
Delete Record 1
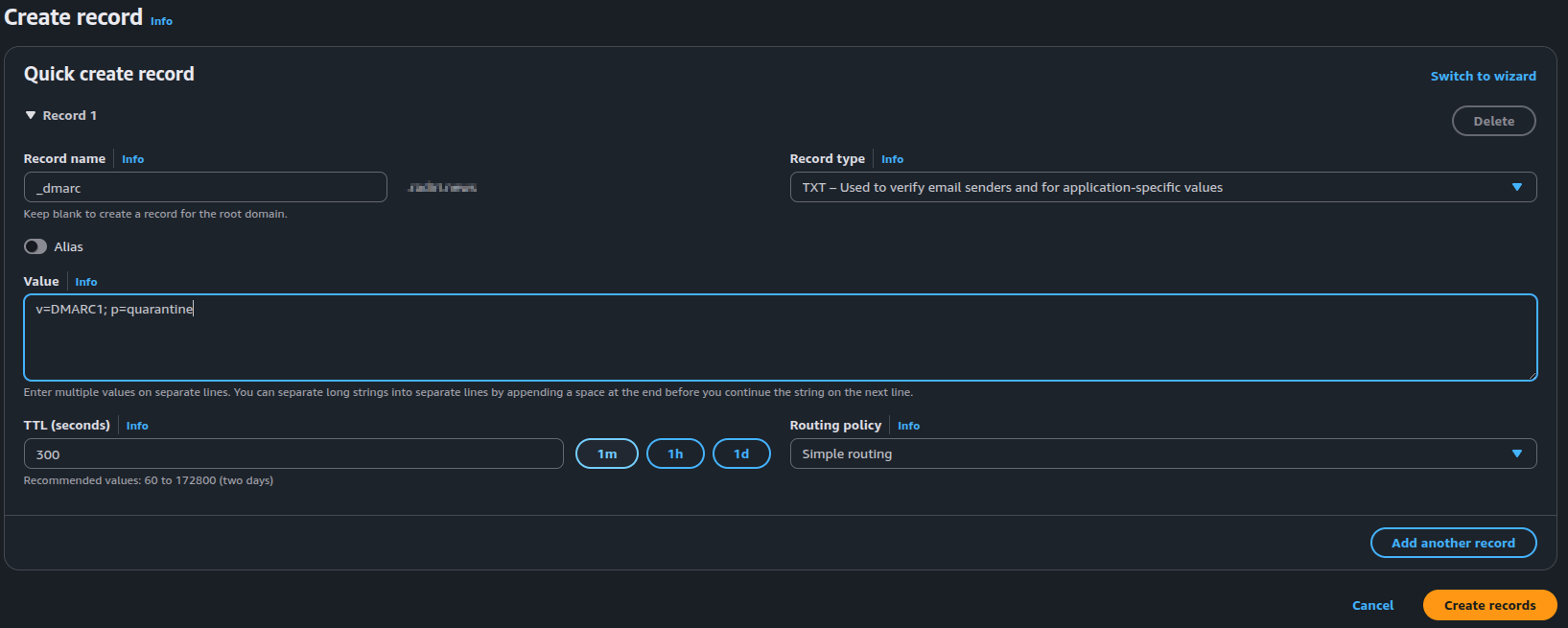pos(1493,121)
